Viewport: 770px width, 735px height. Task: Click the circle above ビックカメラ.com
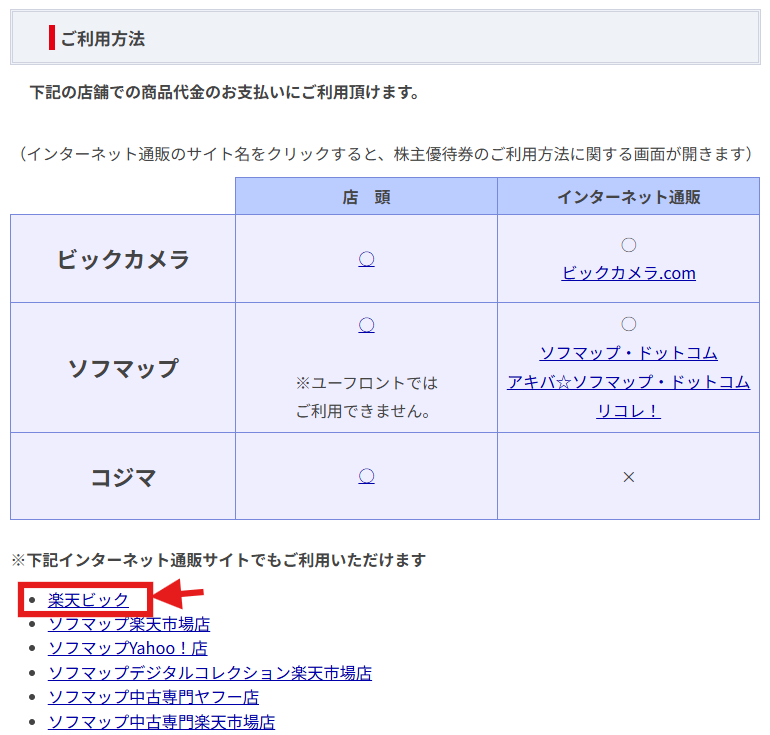click(x=629, y=245)
